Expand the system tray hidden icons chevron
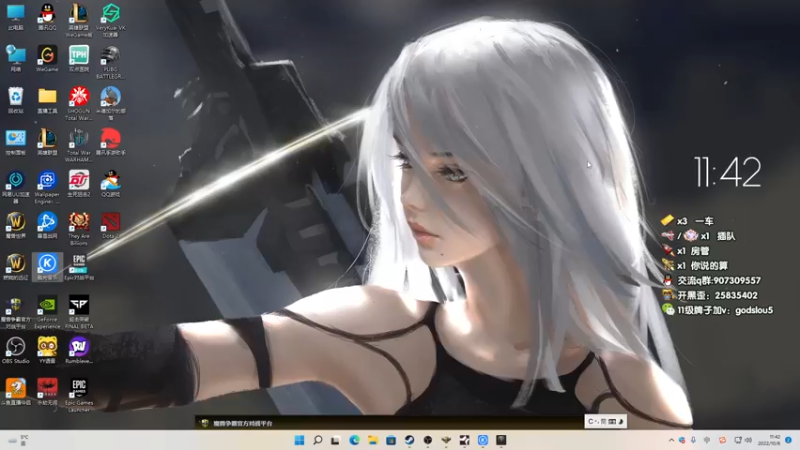 (x=671, y=440)
